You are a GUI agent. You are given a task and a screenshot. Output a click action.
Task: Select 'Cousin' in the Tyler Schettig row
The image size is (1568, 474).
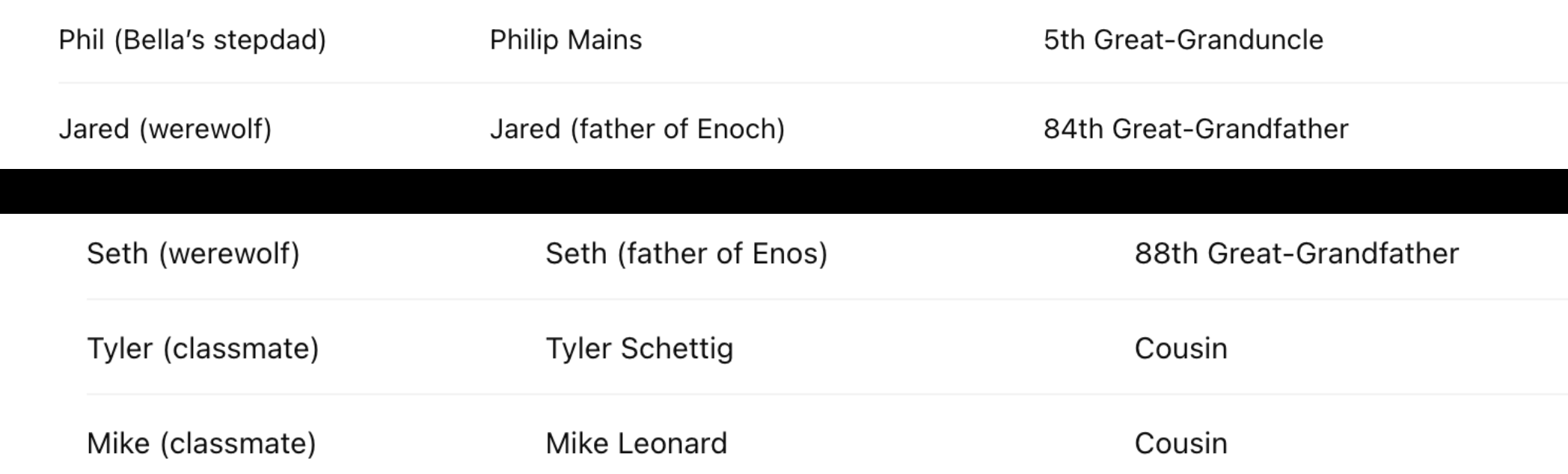click(x=1180, y=348)
